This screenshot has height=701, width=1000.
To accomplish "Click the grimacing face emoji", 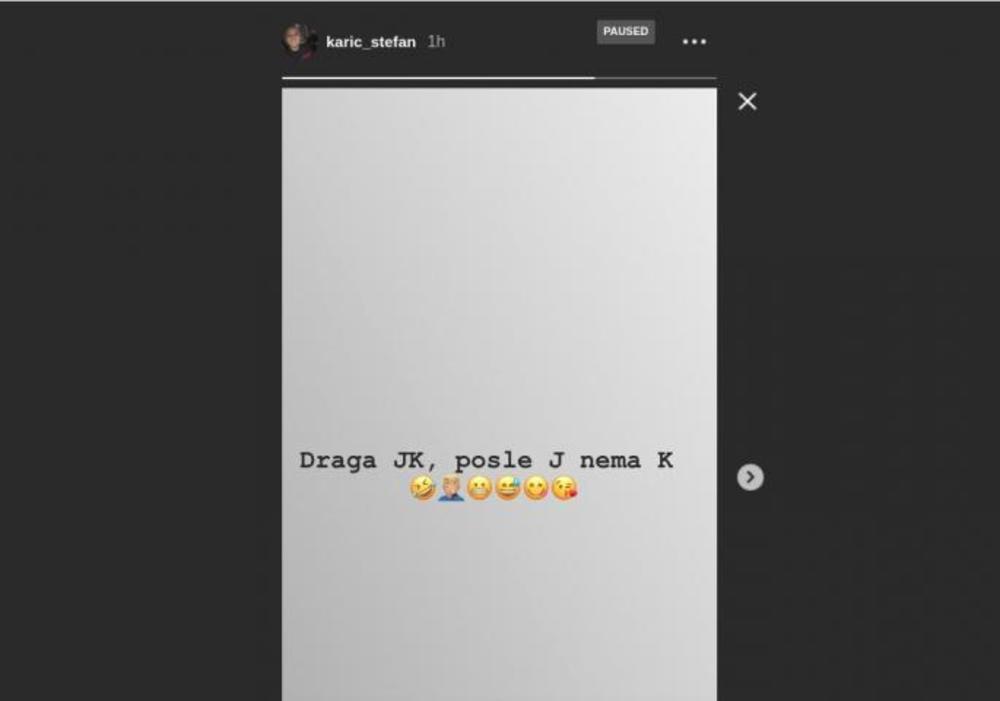I will click(479, 488).
